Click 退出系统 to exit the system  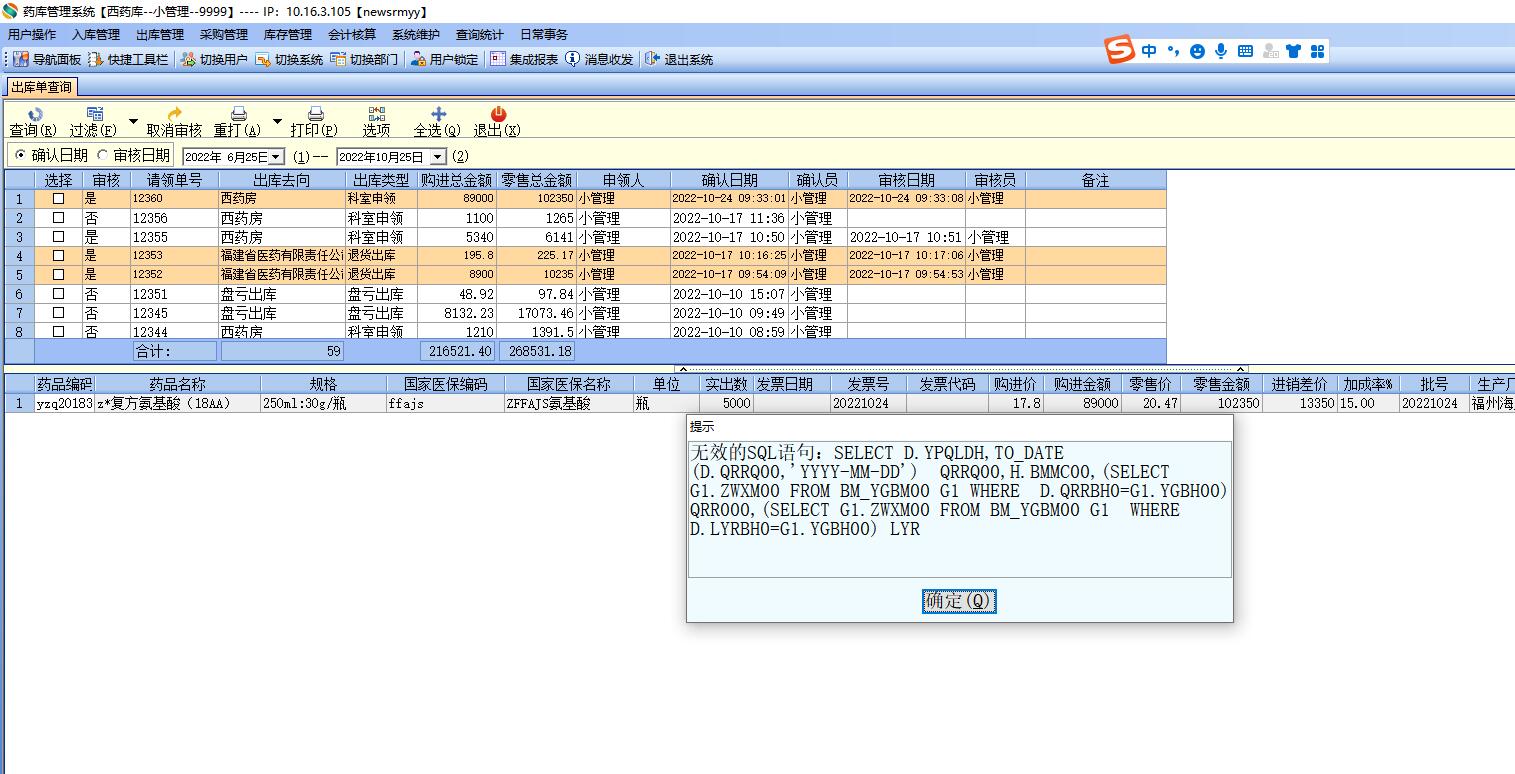(679, 59)
